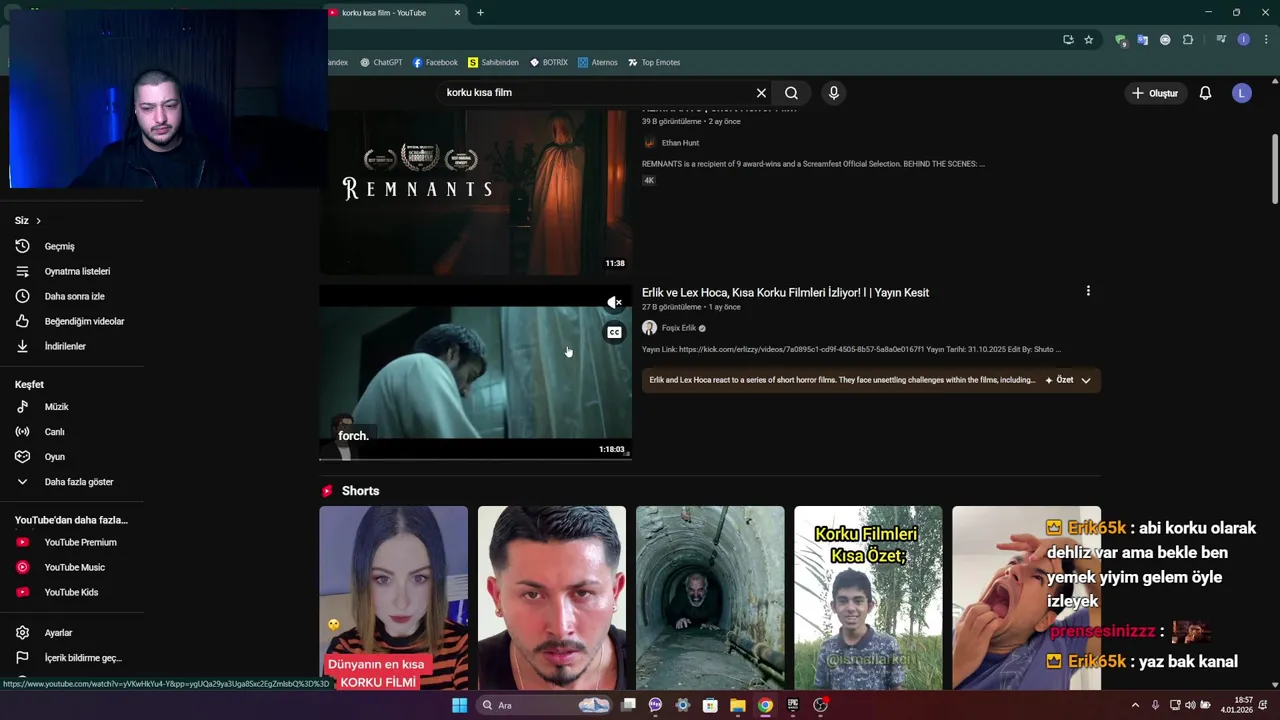The image size is (1280, 720).
Task: Open OBS Studio from taskbar
Action: 819,705
